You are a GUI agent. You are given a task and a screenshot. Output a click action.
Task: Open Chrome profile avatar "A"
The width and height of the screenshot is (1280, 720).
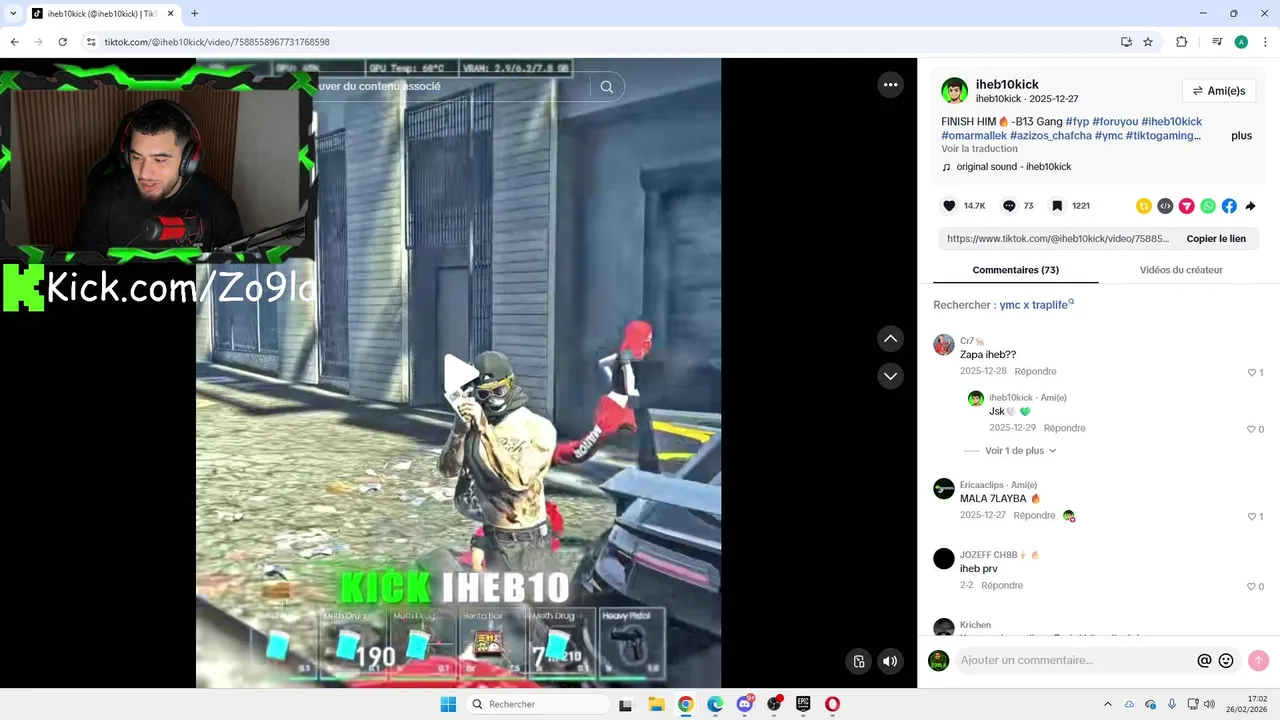coord(1241,42)
